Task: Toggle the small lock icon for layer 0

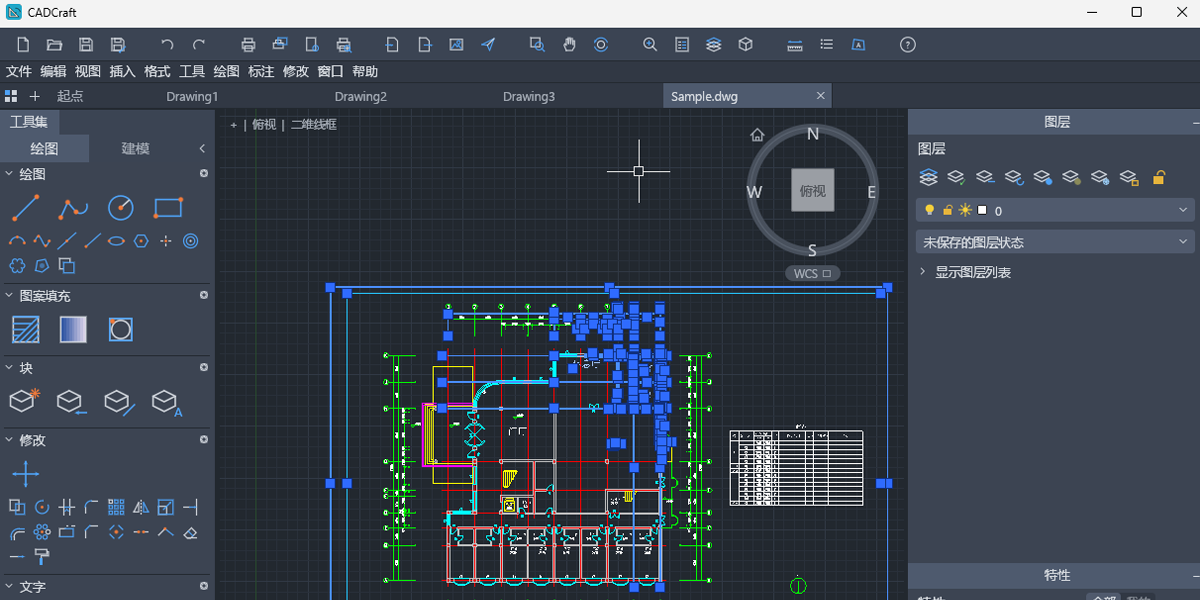Action: pos(947,210)
